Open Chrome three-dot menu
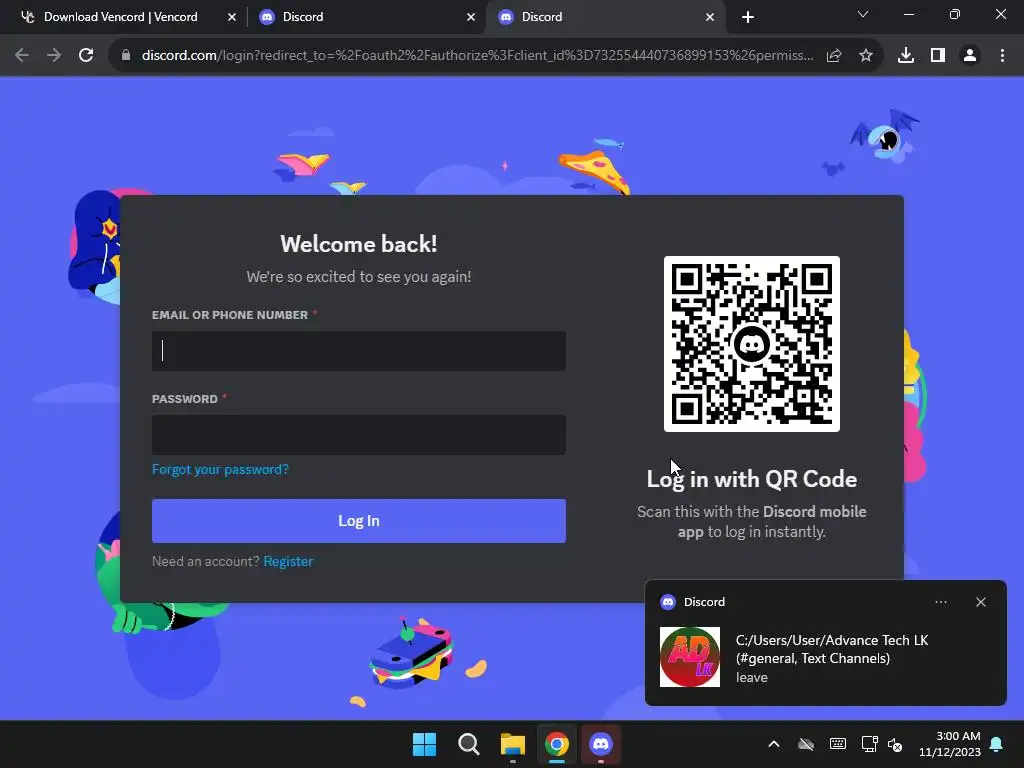Image resolution: width=1024 pixels, height=768 pixels. tap(1002, 56)
